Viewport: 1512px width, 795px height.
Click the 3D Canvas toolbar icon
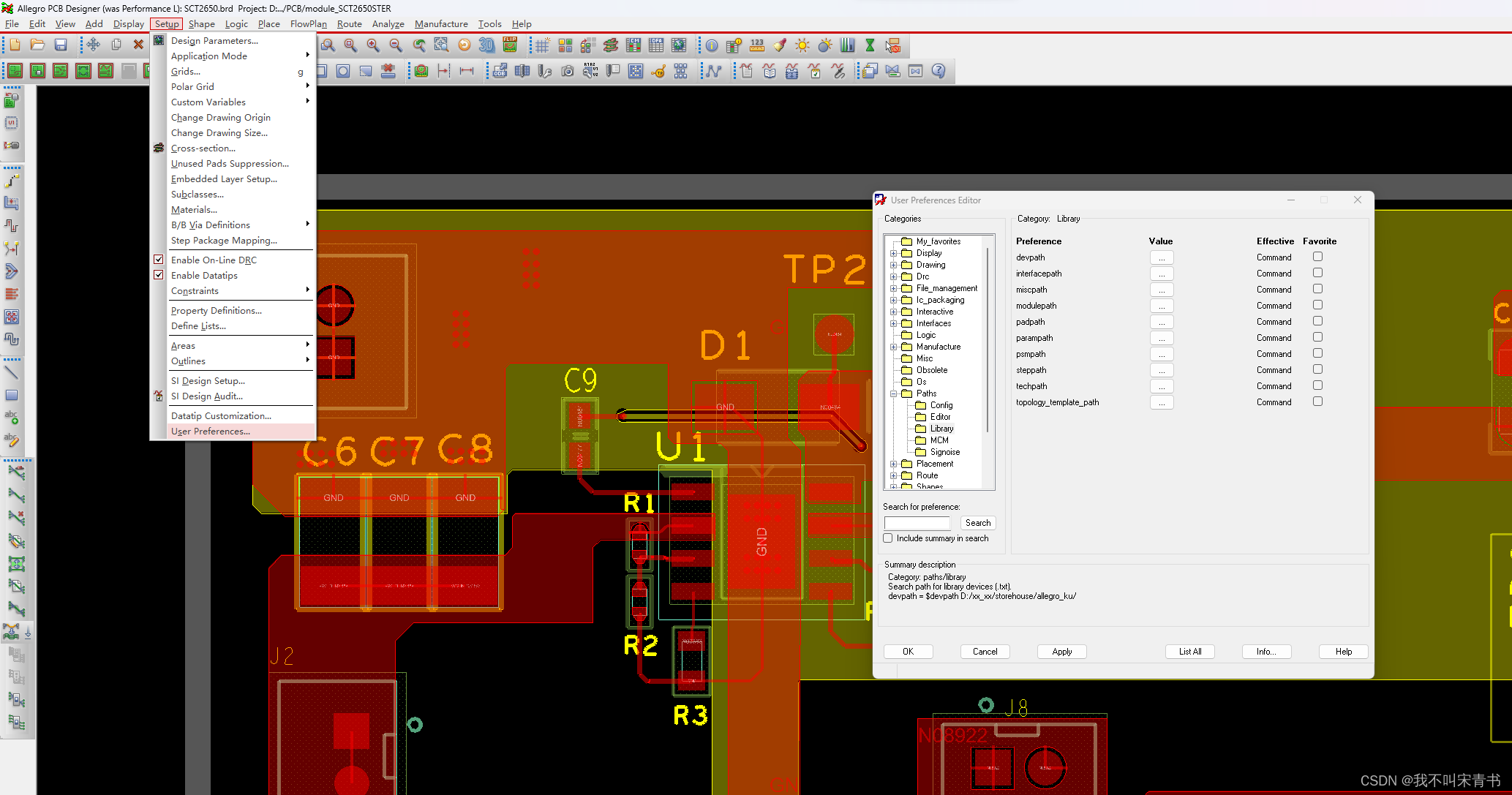(x=486, y=45)
